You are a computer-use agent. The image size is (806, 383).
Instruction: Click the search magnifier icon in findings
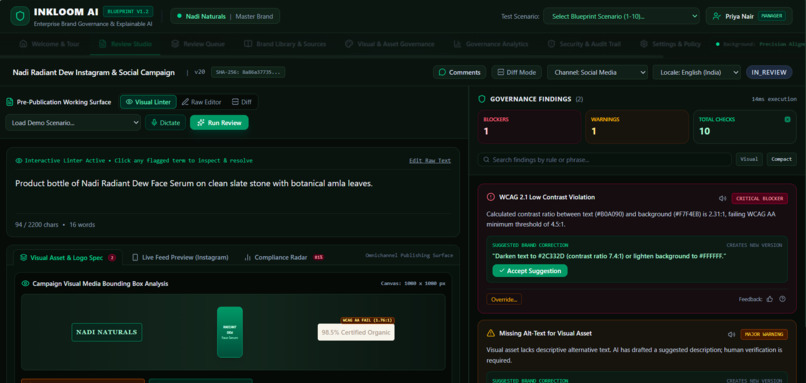486,159
